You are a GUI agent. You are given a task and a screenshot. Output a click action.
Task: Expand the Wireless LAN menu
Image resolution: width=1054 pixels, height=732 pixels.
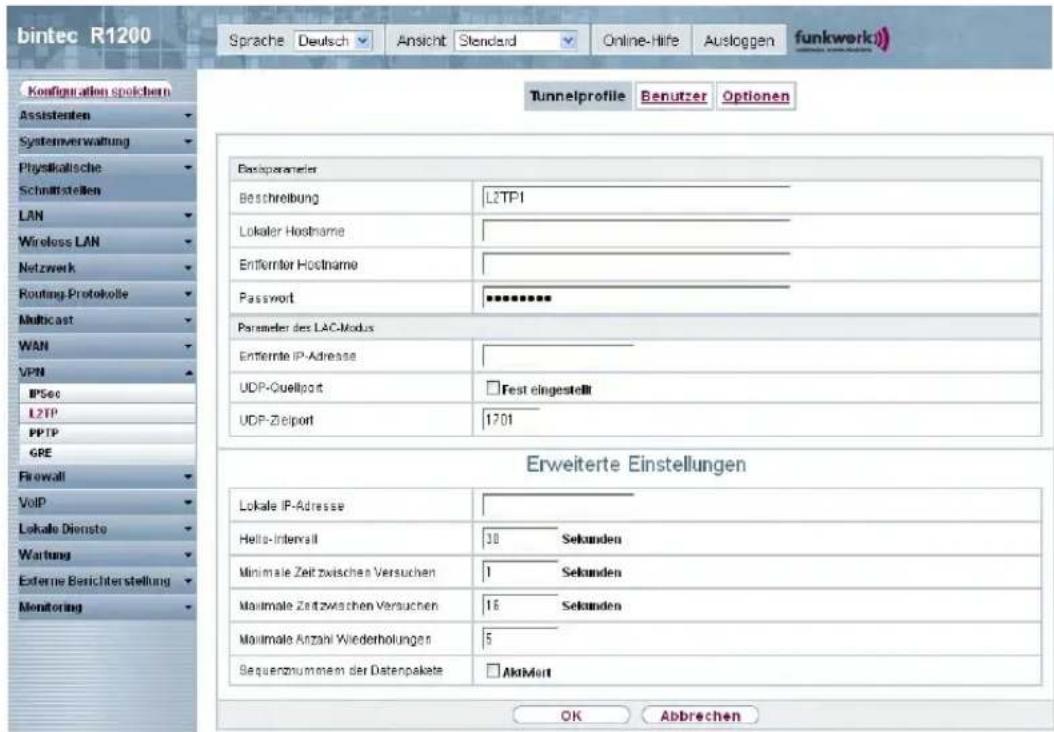coord(106,242)
